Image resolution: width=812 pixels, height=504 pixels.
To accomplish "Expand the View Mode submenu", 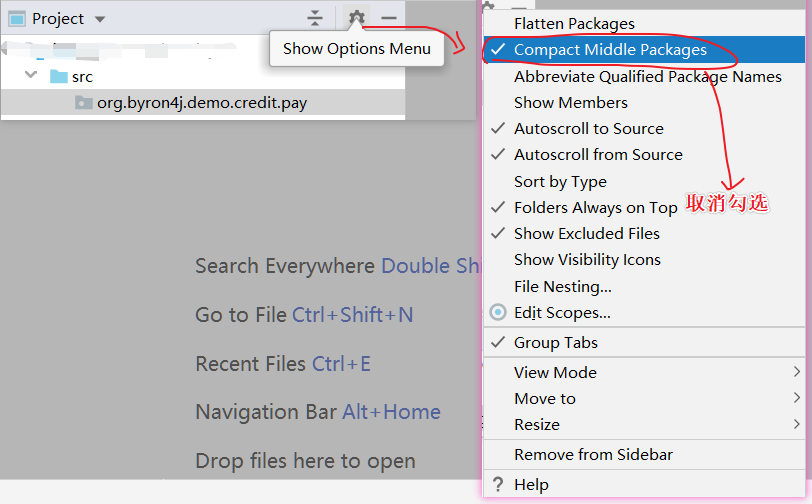I will pyautogui.click(x=644, y=372).
